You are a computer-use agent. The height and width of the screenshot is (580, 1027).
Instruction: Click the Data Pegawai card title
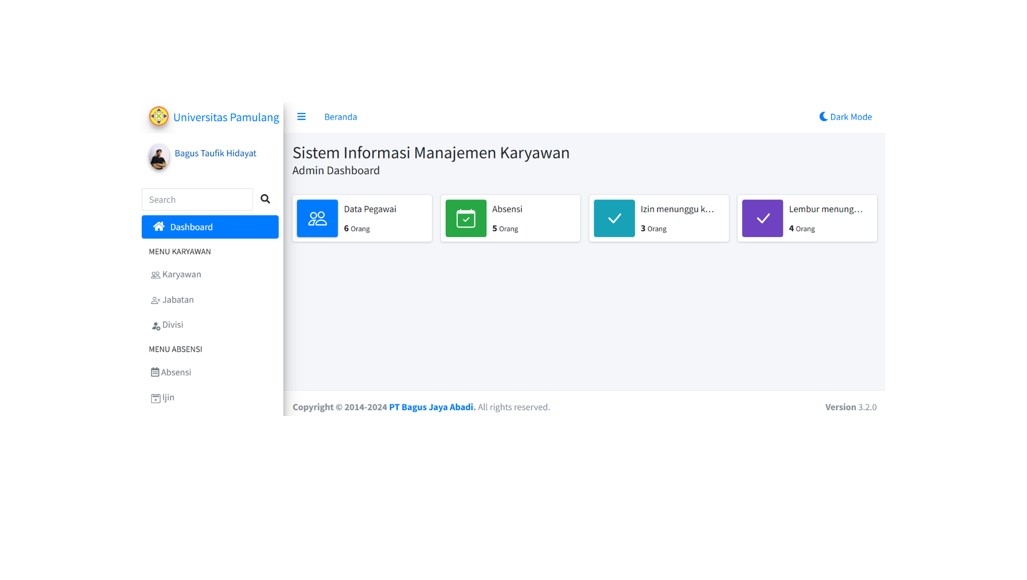tap(370, 209)
